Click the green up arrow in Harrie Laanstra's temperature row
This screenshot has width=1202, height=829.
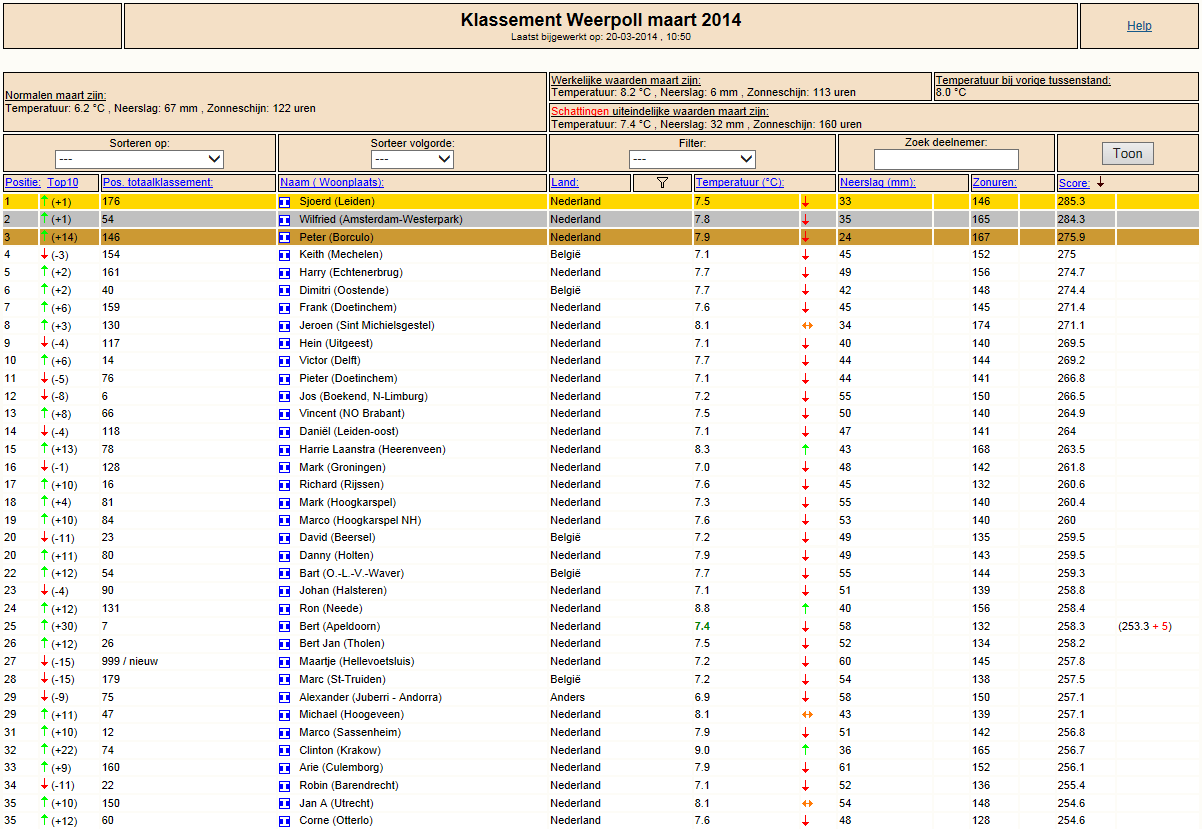(x=806, y=450)
